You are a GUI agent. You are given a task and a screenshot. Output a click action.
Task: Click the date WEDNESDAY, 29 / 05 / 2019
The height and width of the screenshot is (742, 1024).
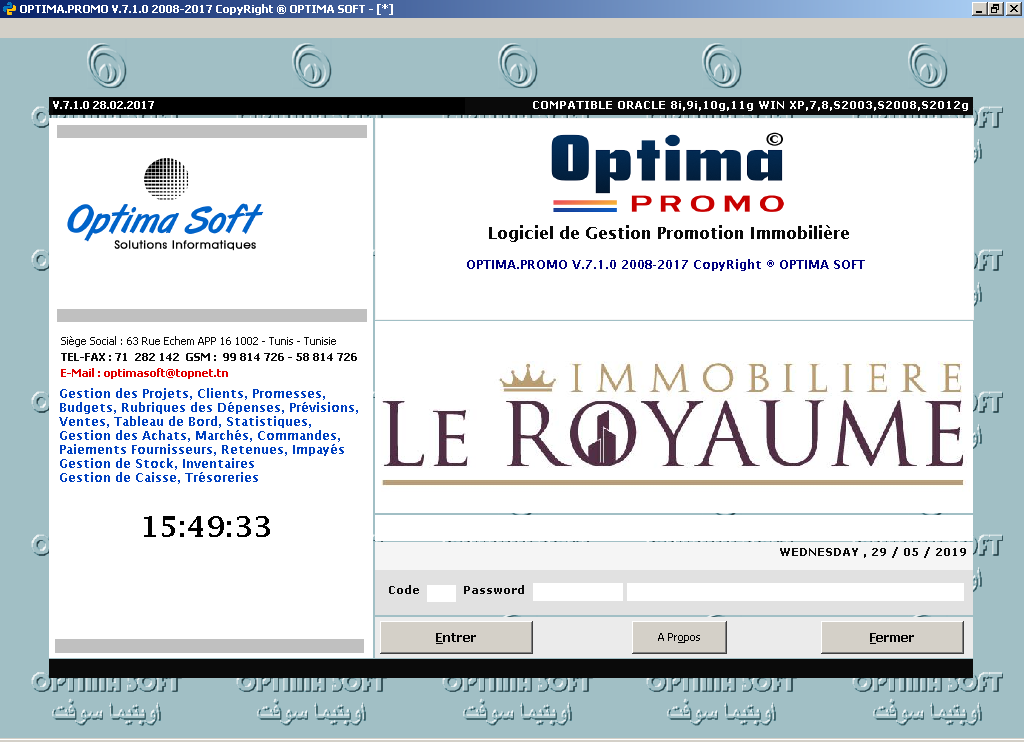click(872, 553)
